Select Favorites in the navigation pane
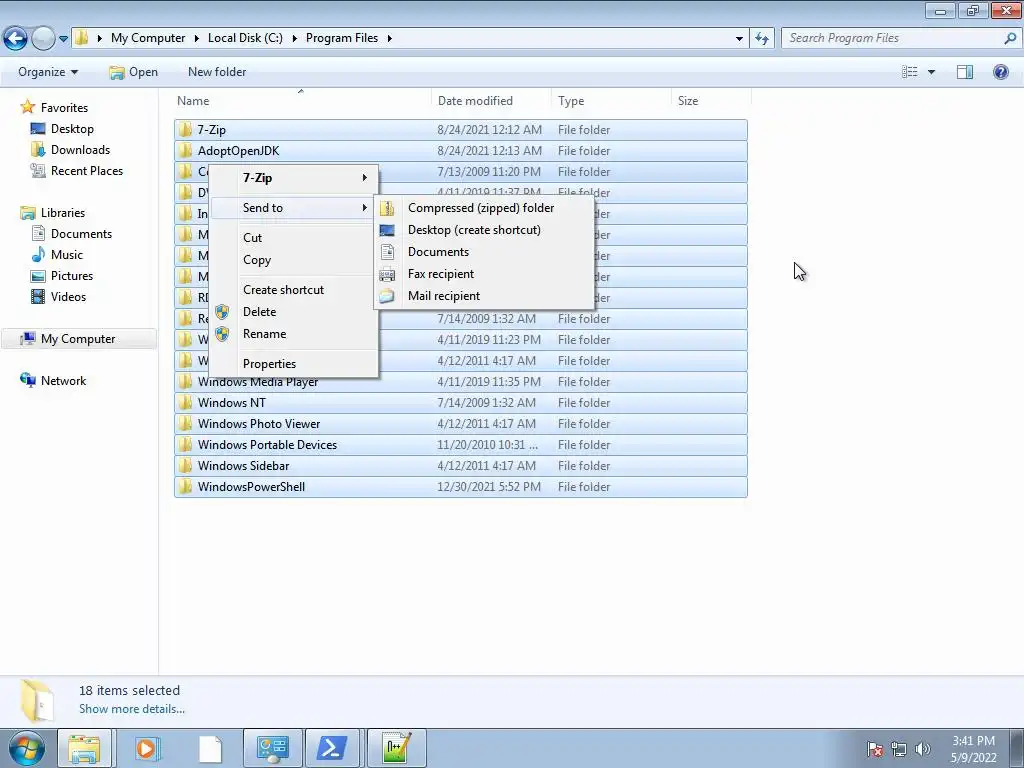This screenshot has width=1024, height=768. pyautogui.click(x=64, y=108)
